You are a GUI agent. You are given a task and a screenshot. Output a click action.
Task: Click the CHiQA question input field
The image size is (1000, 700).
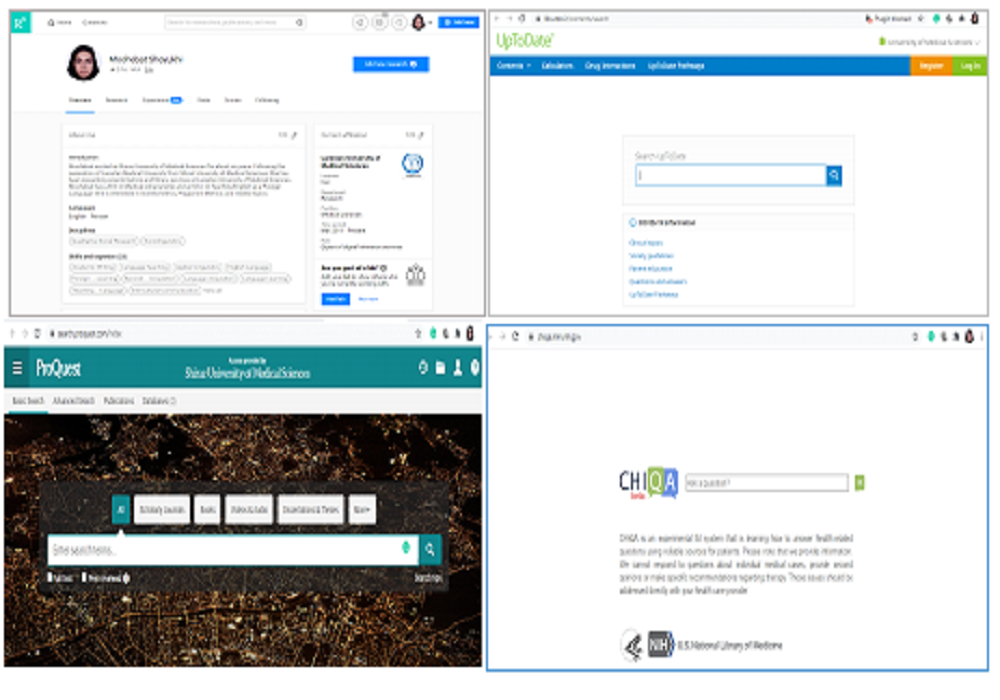coord(767,483)
